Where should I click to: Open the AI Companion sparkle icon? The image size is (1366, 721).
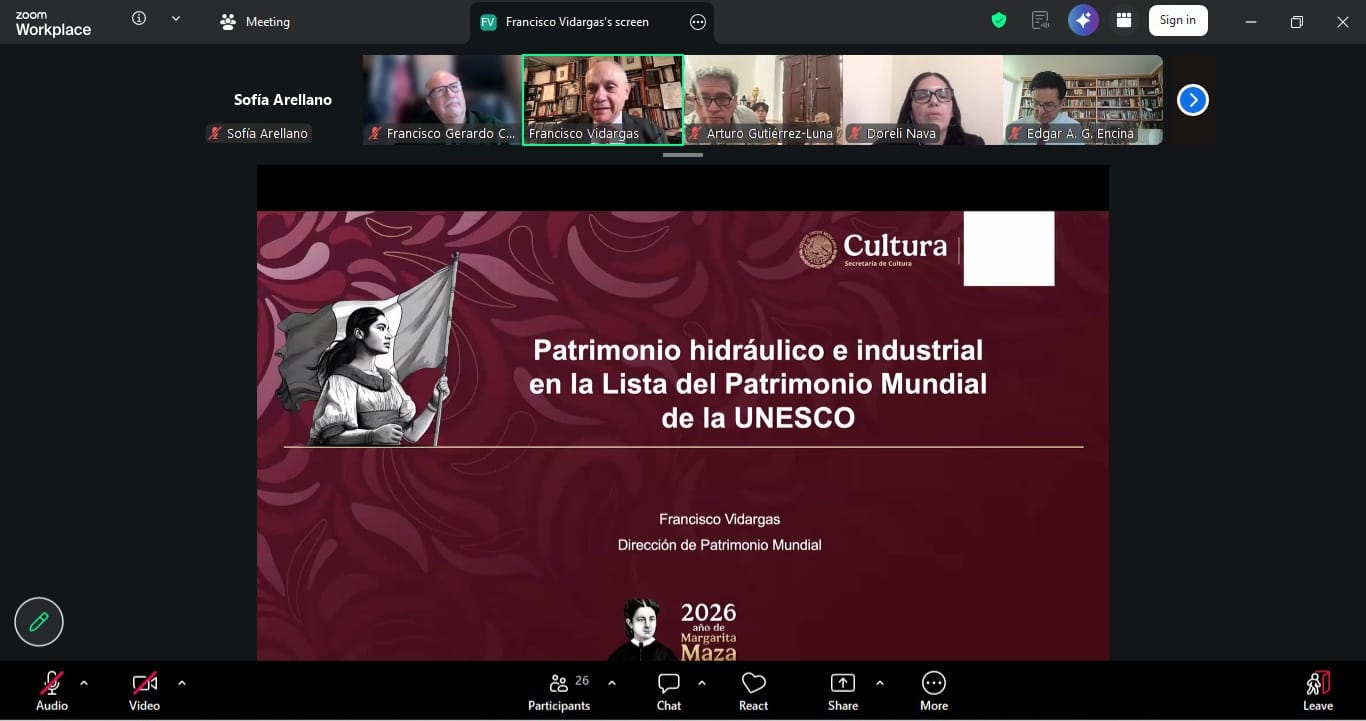pyautogui.click(x=1083, y=21)
